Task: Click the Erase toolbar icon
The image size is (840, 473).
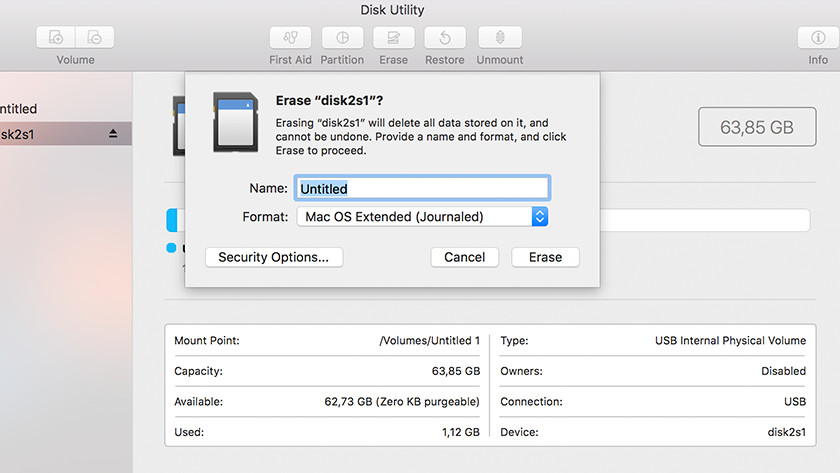Action: click(393, 38)
